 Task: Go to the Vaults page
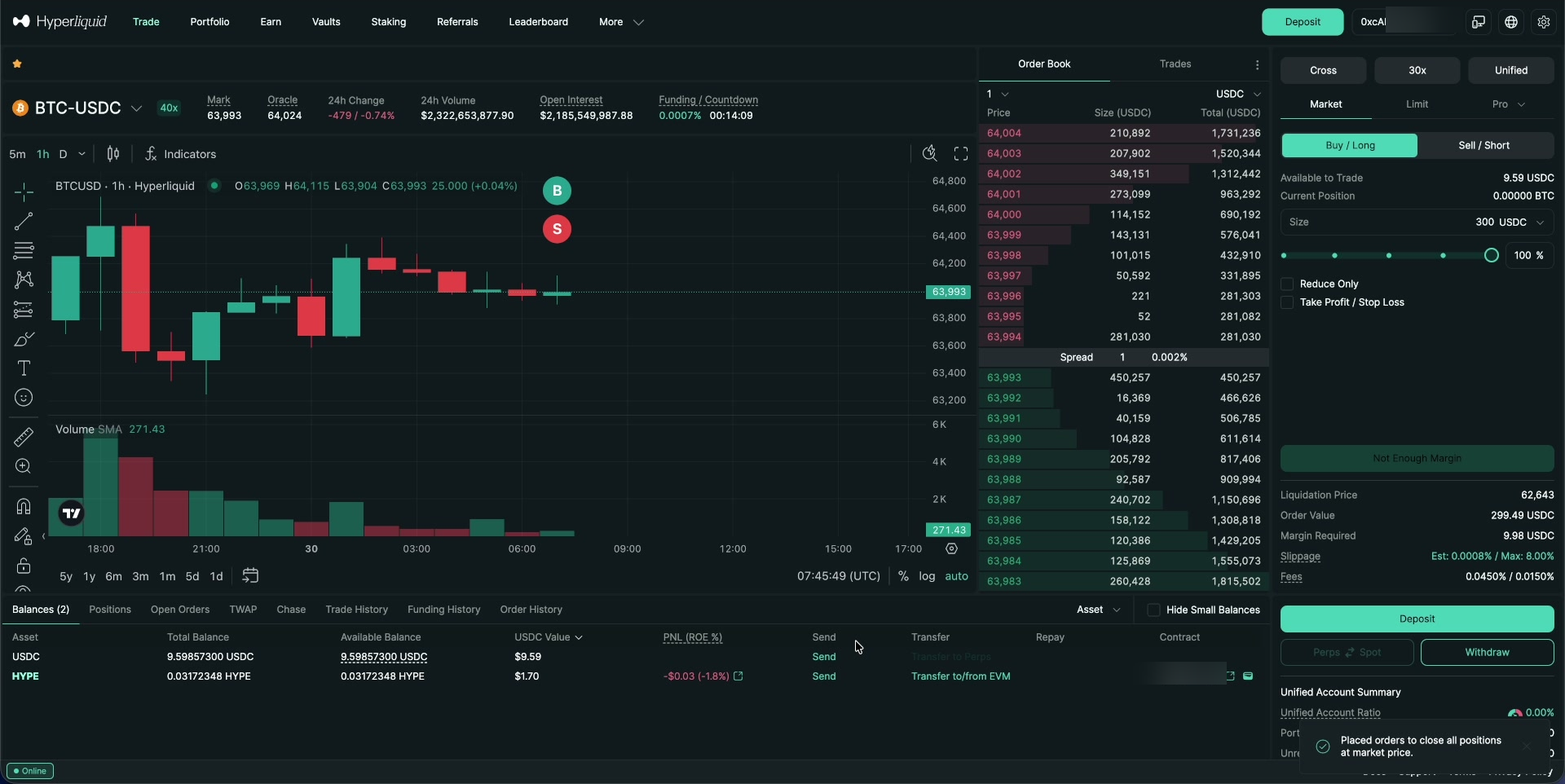pyautogui.click(x=326, y=22)
